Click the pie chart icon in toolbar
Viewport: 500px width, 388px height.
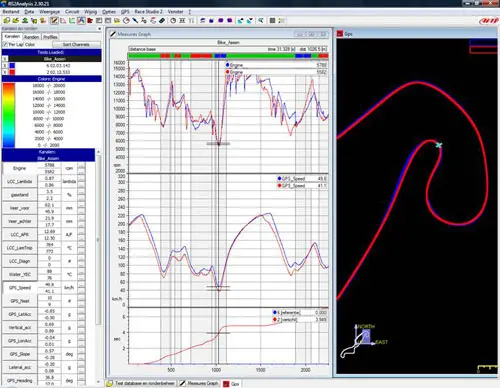[126, 21]
